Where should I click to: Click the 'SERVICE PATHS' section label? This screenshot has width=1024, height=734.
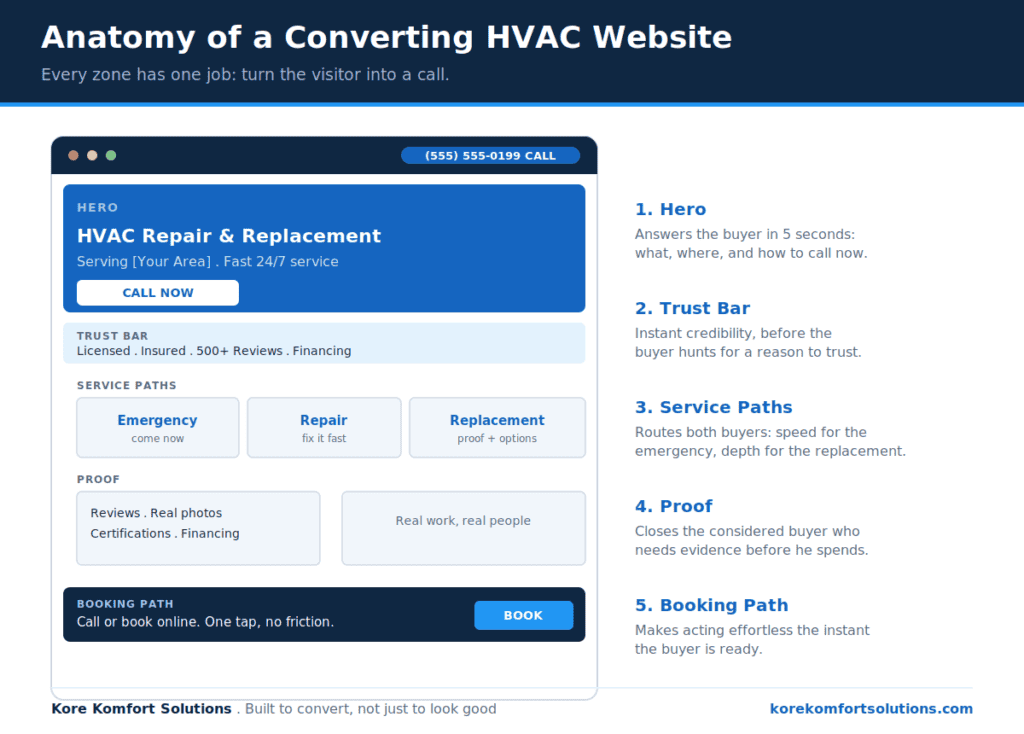[127, 385]
